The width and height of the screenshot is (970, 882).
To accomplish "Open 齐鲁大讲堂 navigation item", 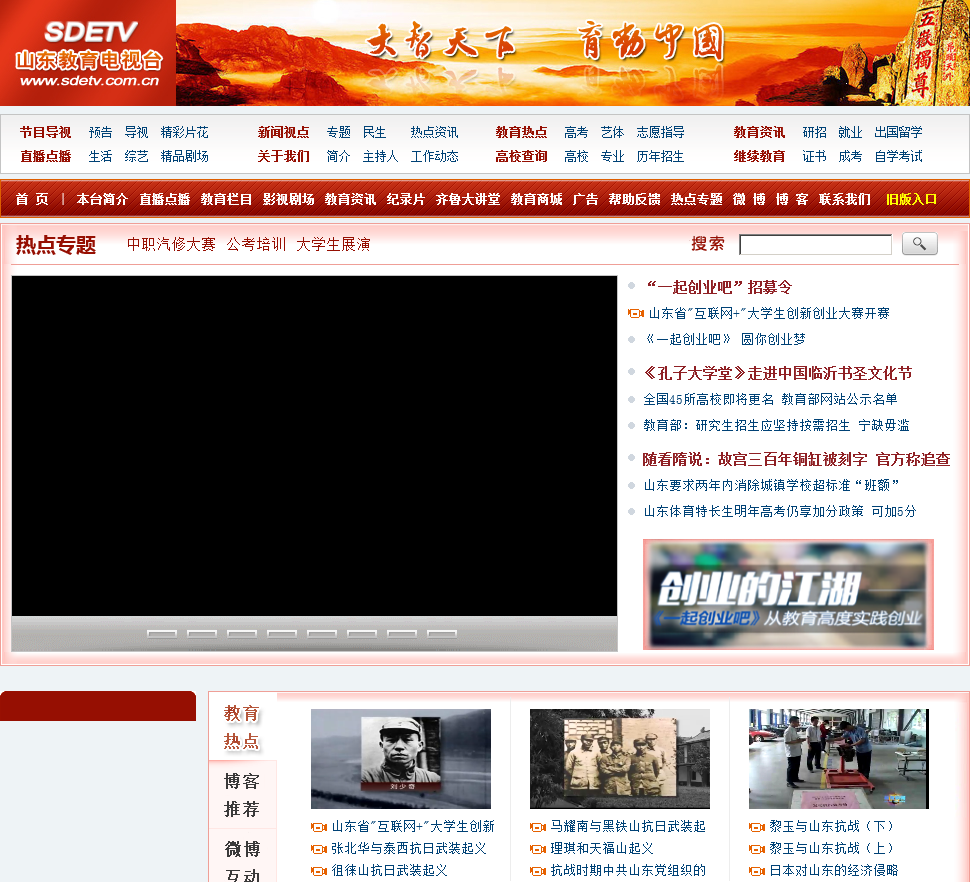I will [x=468, y=199].
